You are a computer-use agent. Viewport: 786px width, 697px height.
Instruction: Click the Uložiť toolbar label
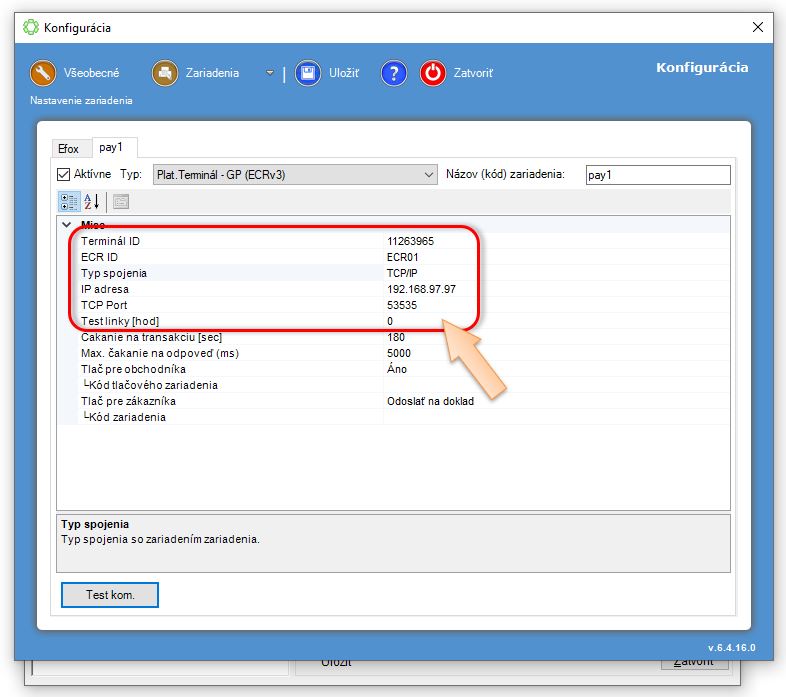[344, 73]
